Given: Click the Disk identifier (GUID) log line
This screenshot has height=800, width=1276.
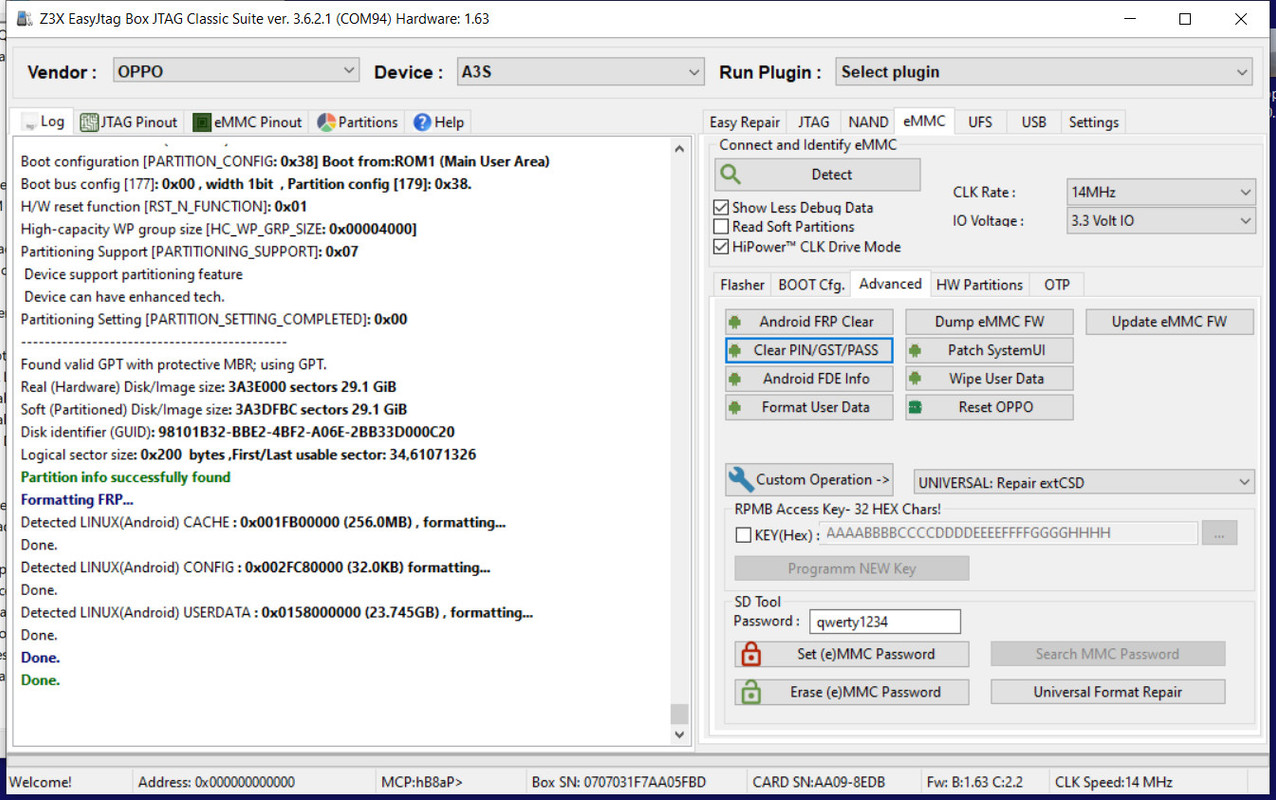Looking at the screenshot, I should (x=238, y=432).
